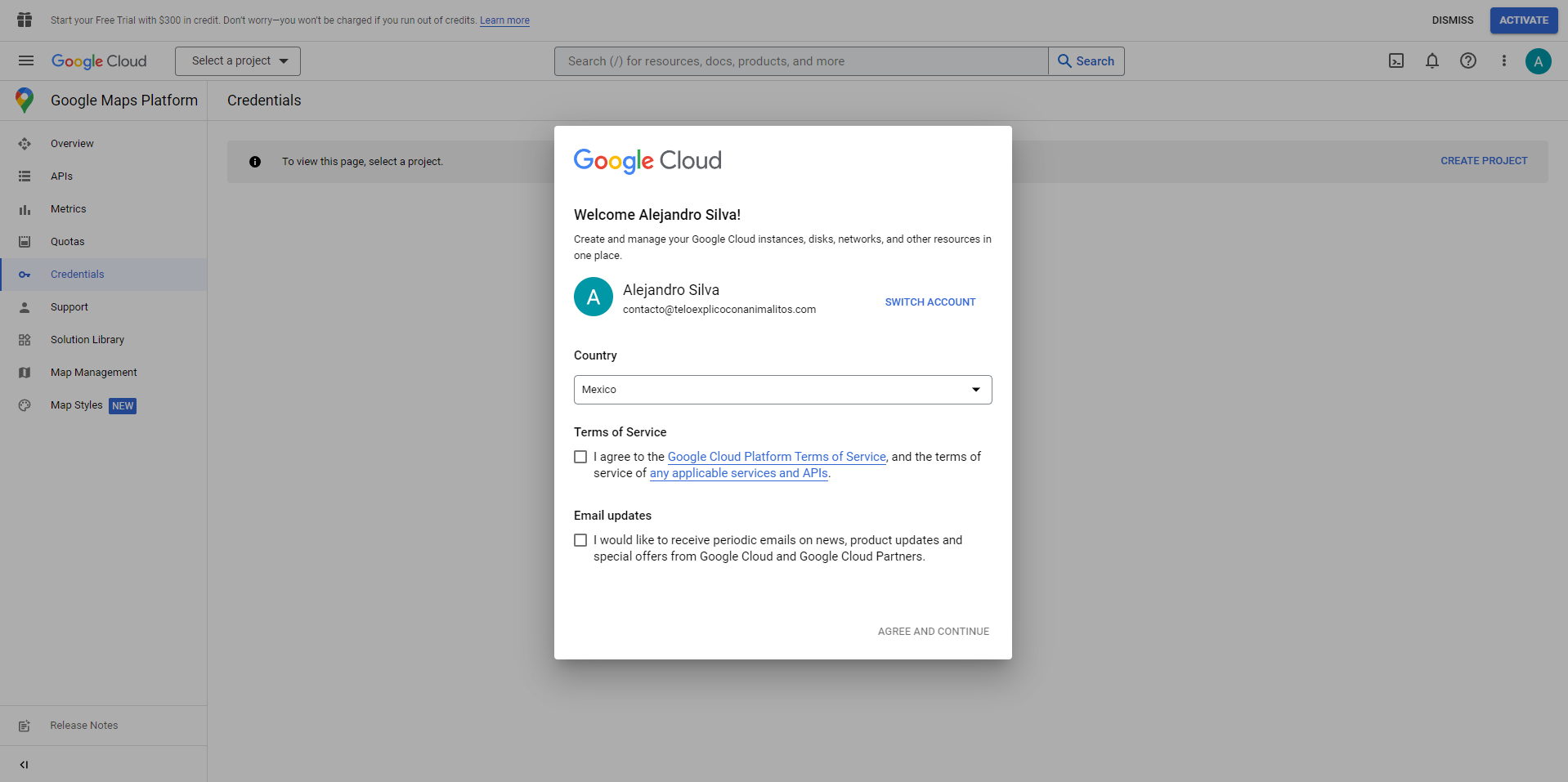Select Quotas in the sidebar
1568x782 pixels.
(x=67, y=242)
